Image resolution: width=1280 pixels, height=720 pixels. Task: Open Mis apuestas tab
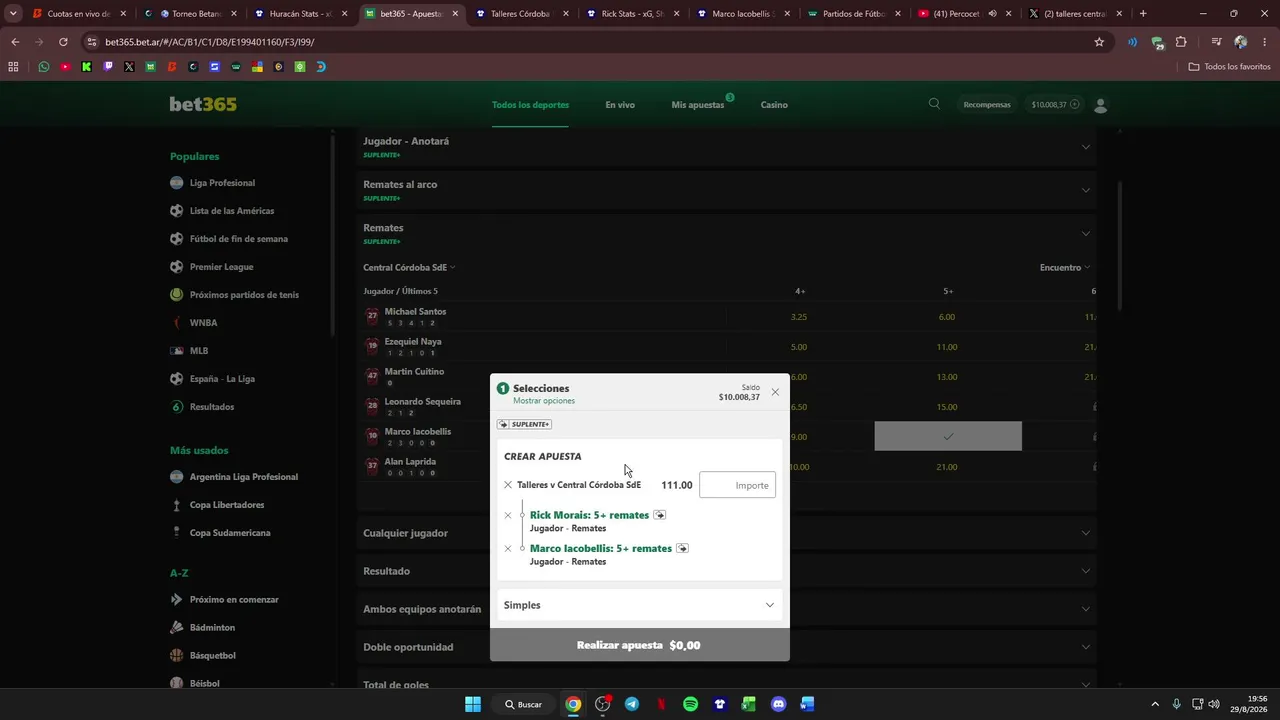pos(698,105)
